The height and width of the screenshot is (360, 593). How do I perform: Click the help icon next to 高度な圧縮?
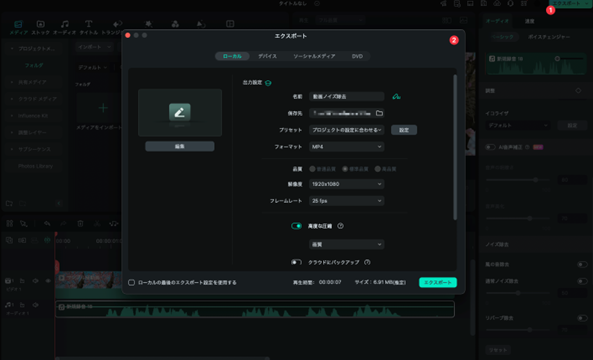point(340,226)
